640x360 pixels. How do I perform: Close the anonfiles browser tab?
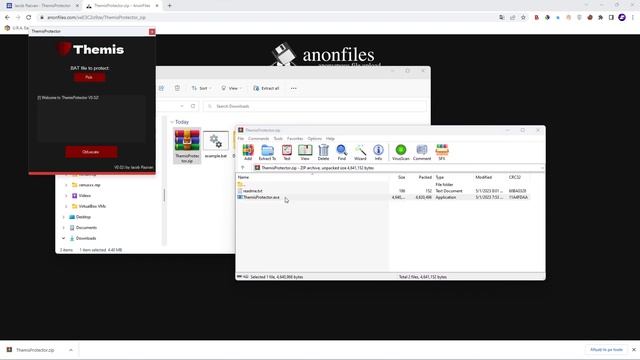click(157, 6)
